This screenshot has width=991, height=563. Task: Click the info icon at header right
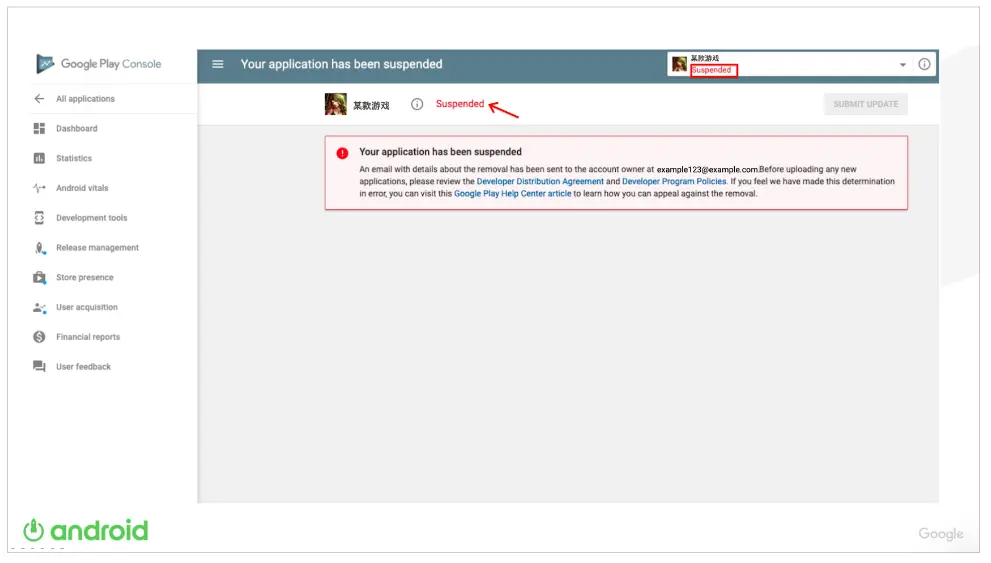(924, 64)
